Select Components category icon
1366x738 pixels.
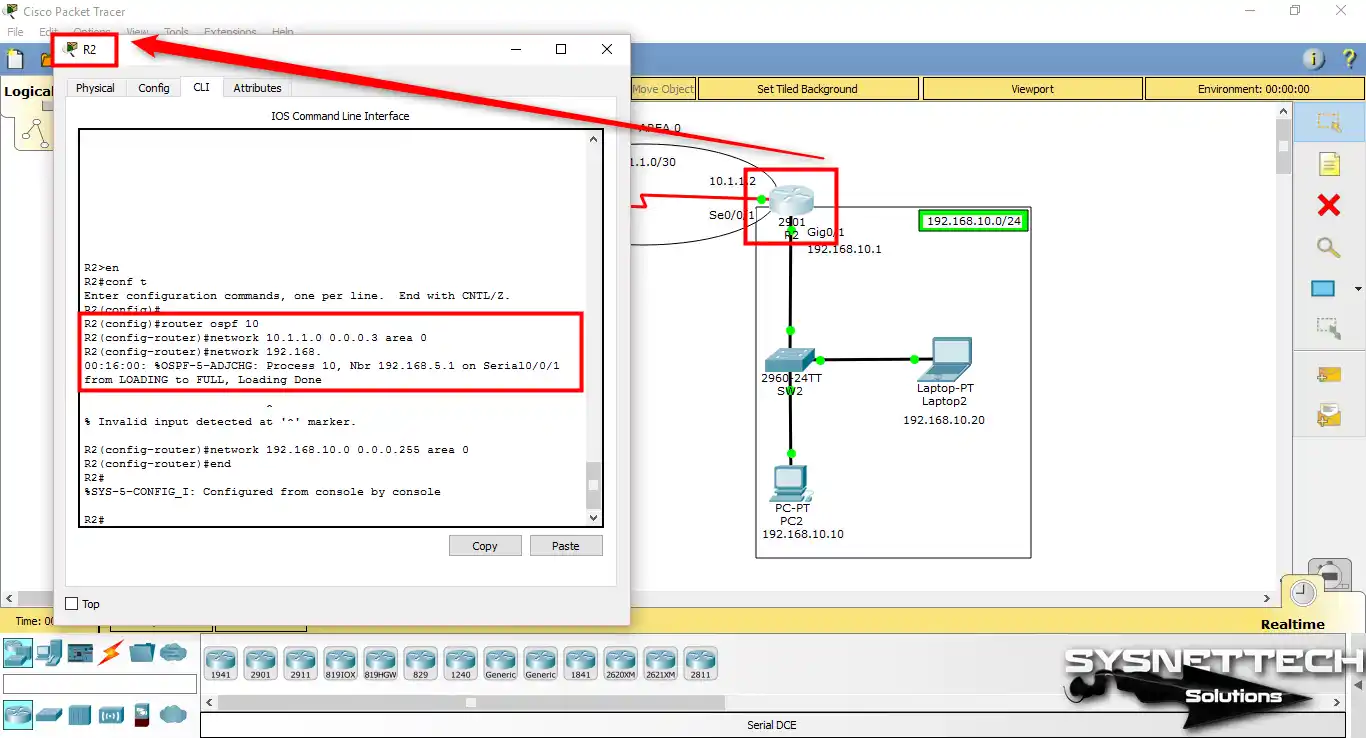[x=80, y=653]
